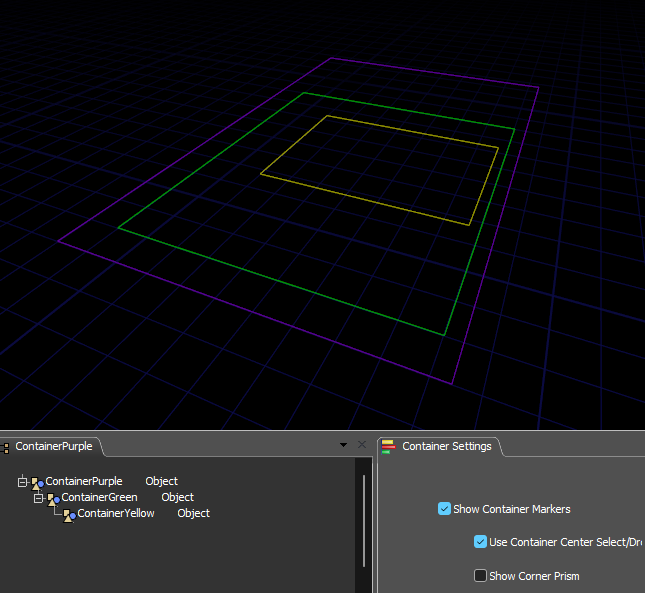Uncheck Show Container Markers
The image size is (645, 593).
[x=444, y=509]
